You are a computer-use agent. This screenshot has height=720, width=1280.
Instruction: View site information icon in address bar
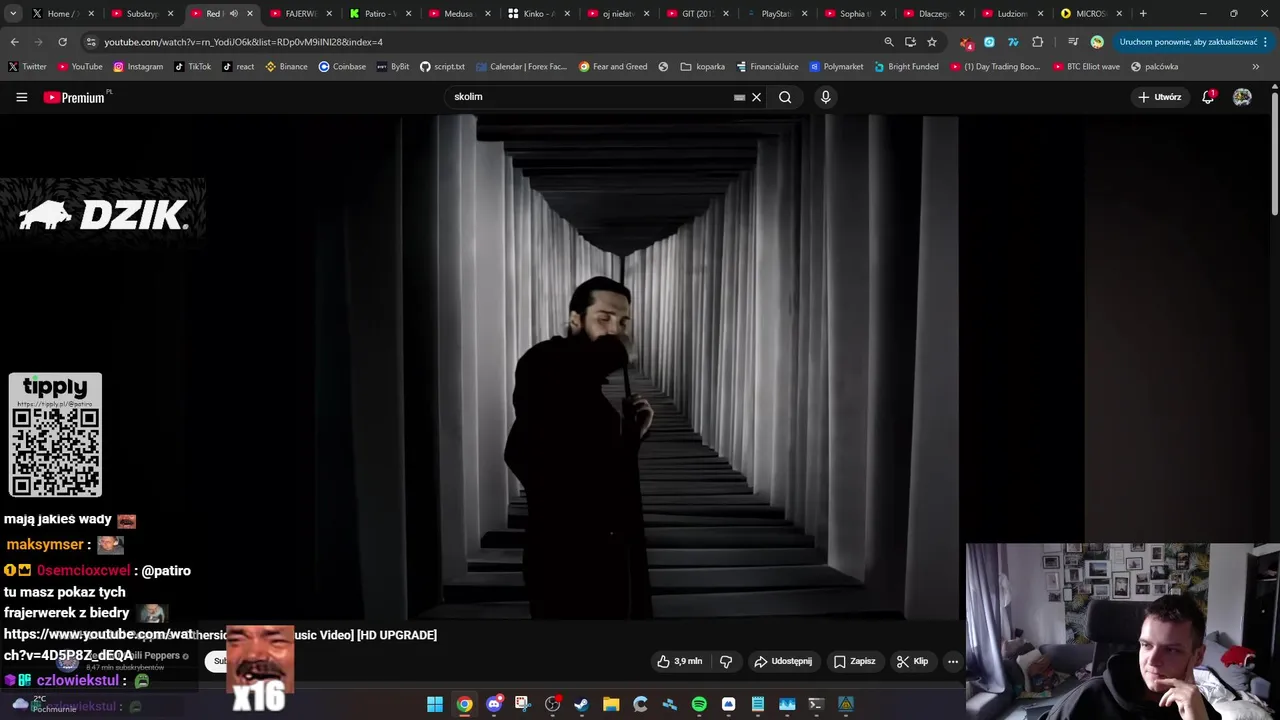coord(91,42)
